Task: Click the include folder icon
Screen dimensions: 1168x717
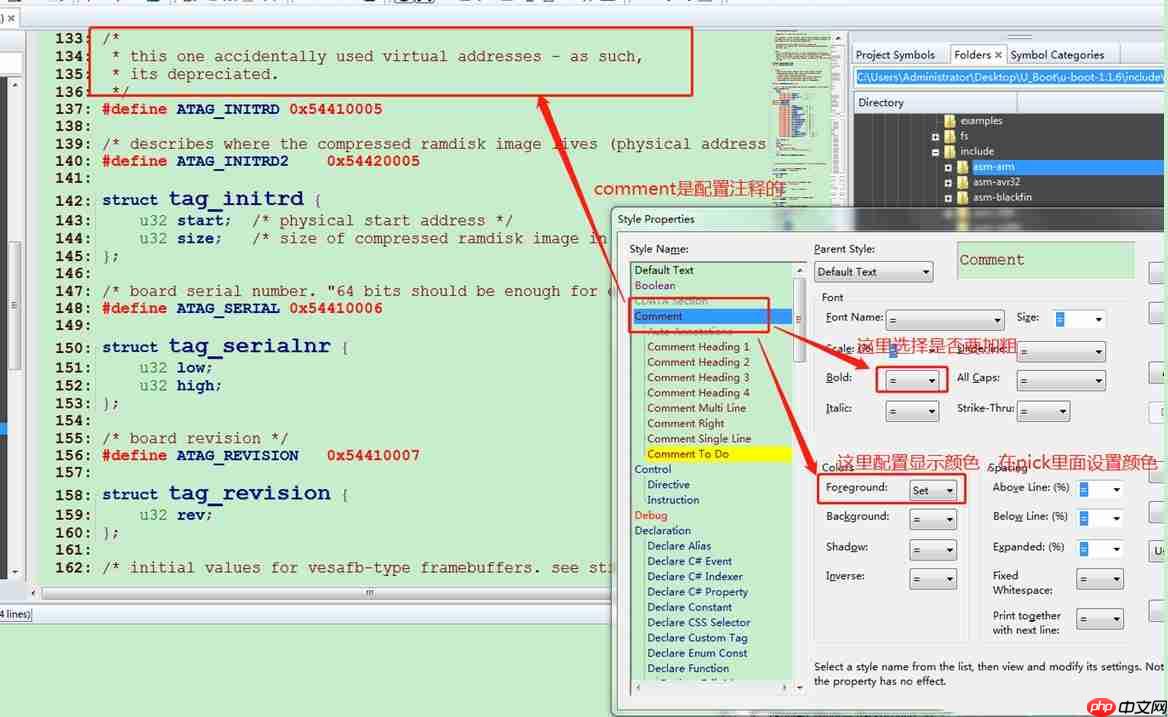Action: tap(950, 151)
